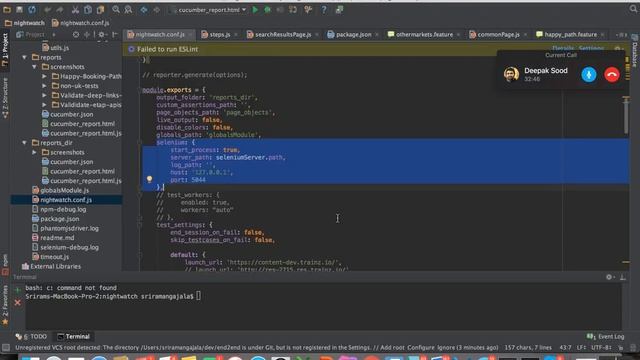Toggle tool window quick-access icon at bottom-left corner

click(x=6, y=348)
